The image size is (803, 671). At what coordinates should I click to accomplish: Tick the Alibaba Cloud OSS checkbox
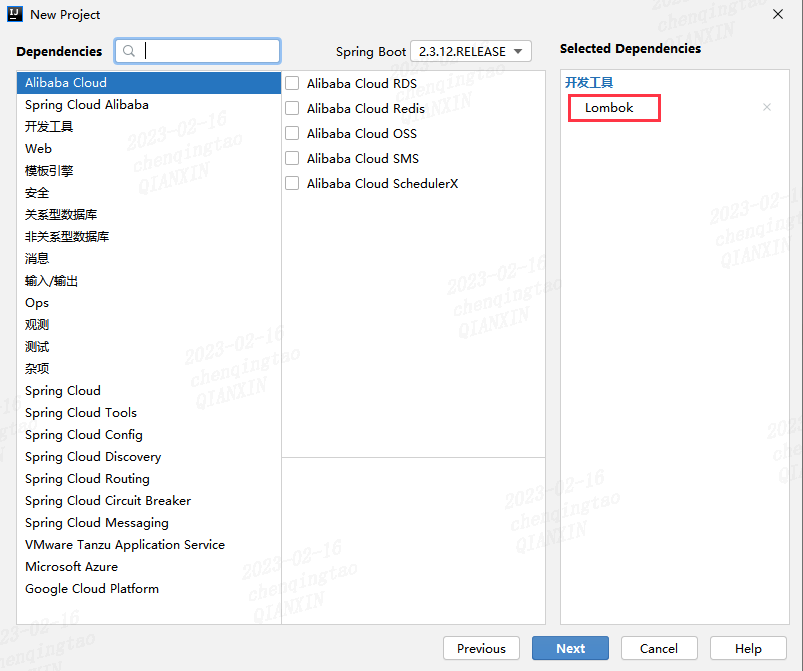tap(292, 133)
